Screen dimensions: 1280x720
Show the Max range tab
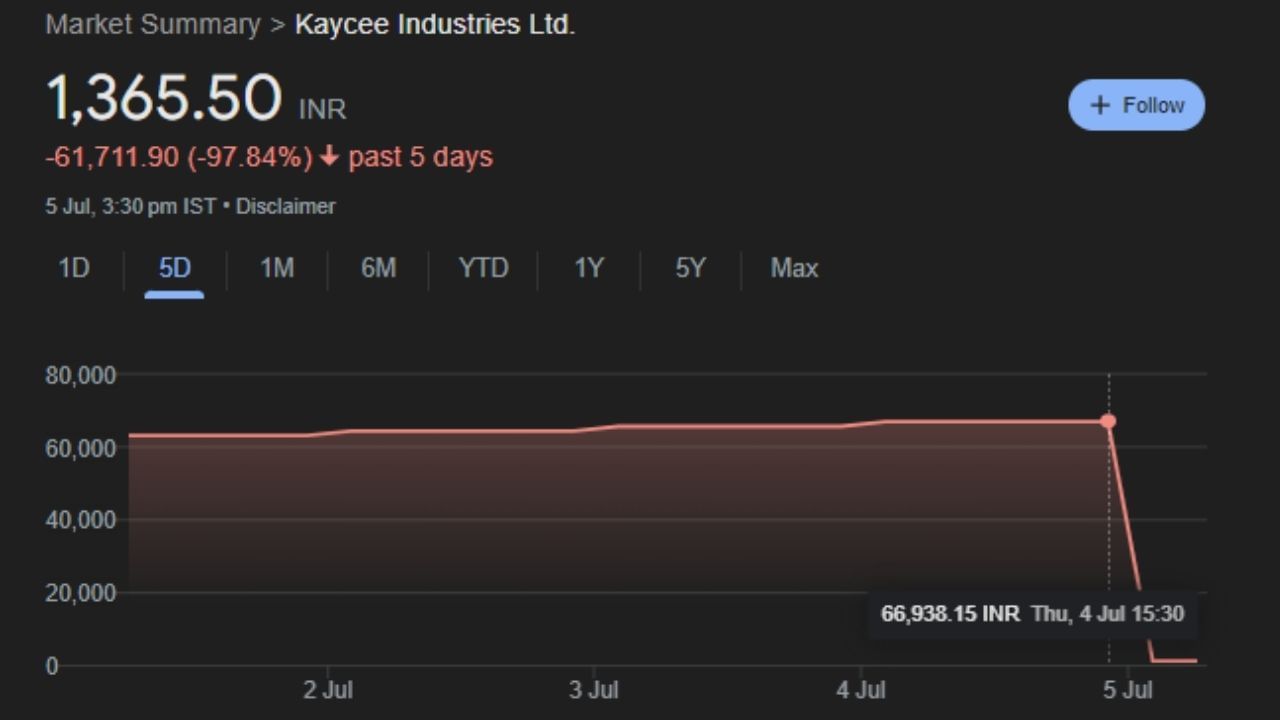point(794,268)
